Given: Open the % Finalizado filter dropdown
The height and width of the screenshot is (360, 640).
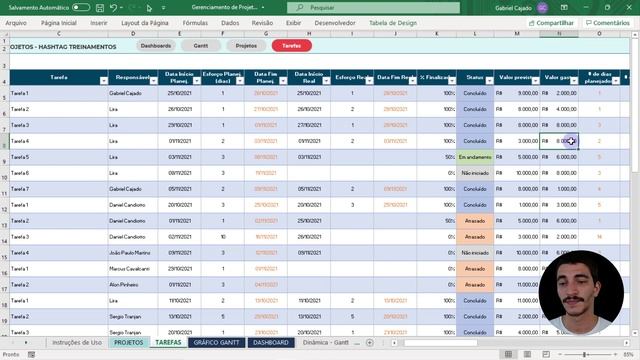Looking at the screenshot, I should click(x=451, y=81).
